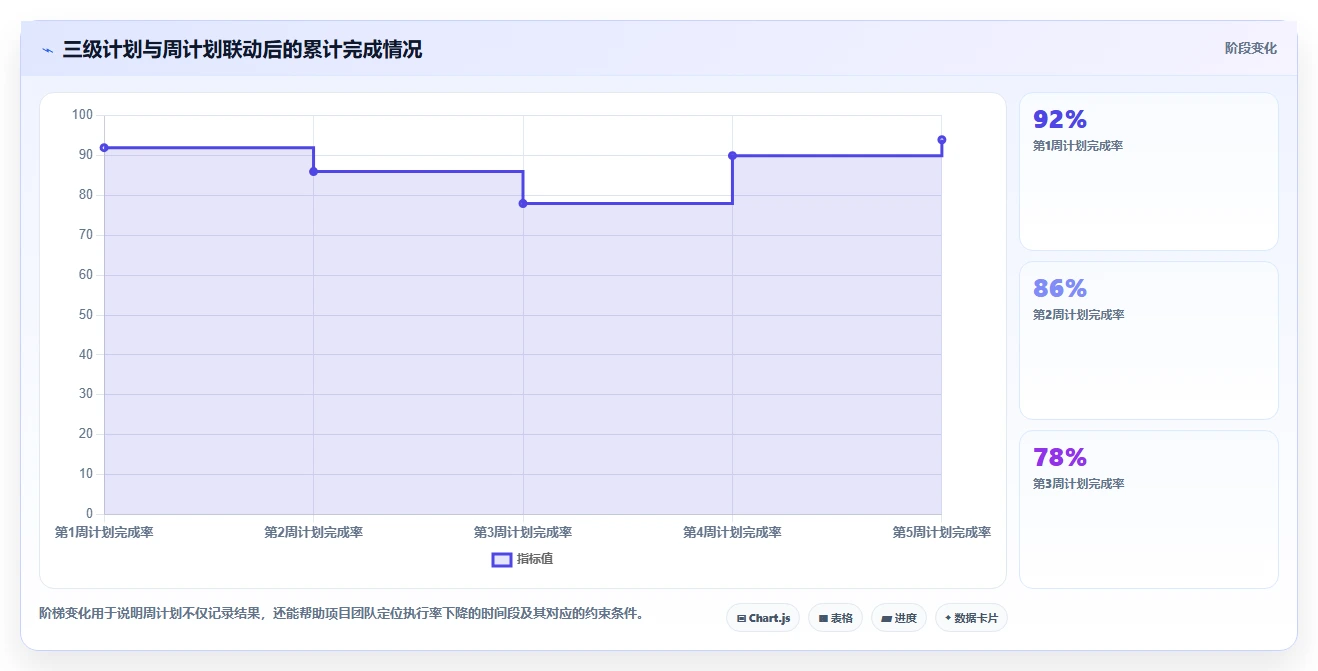This screenshot has width=1318, height=671.
Task: Click the Chart.js tag chip
Action: (763, 618)
